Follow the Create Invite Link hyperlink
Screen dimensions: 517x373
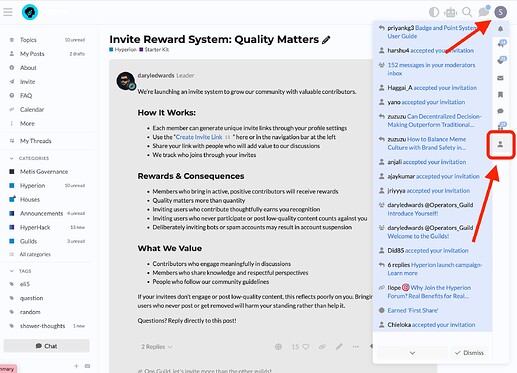coord(199,137)
